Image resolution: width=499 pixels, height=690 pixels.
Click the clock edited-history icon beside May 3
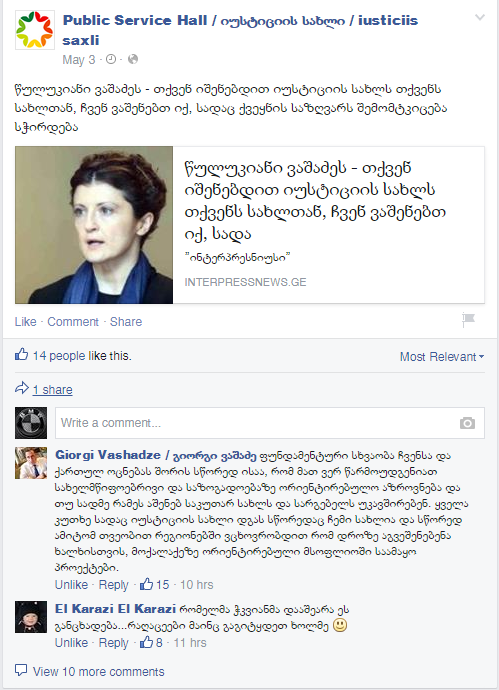point(111,59)
